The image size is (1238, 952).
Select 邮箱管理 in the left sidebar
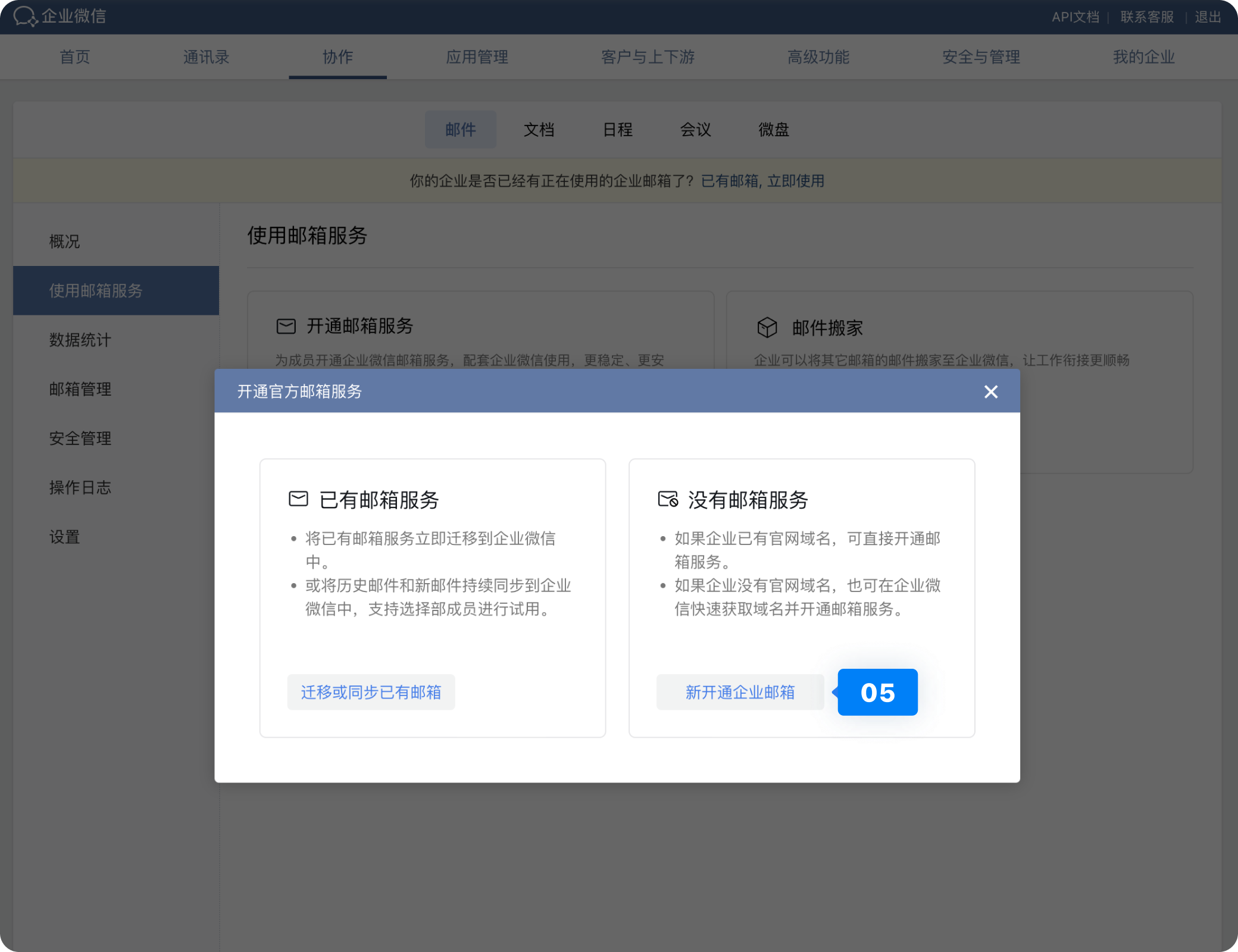[80, 389]
